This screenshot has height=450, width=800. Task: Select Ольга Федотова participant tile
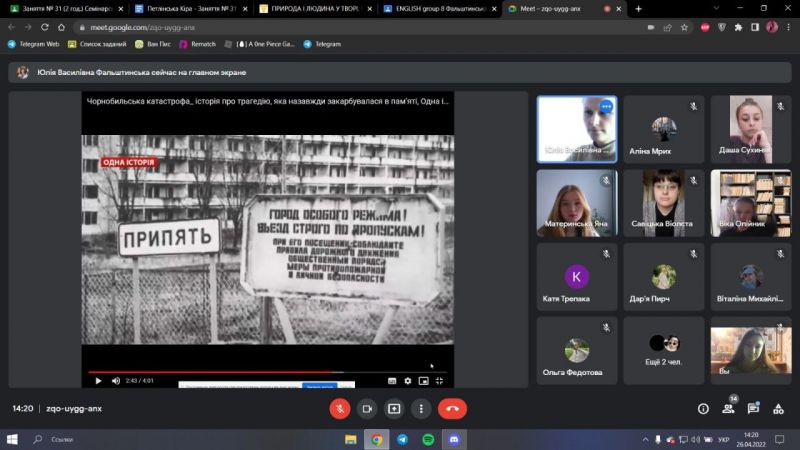[x=577, y=351]
